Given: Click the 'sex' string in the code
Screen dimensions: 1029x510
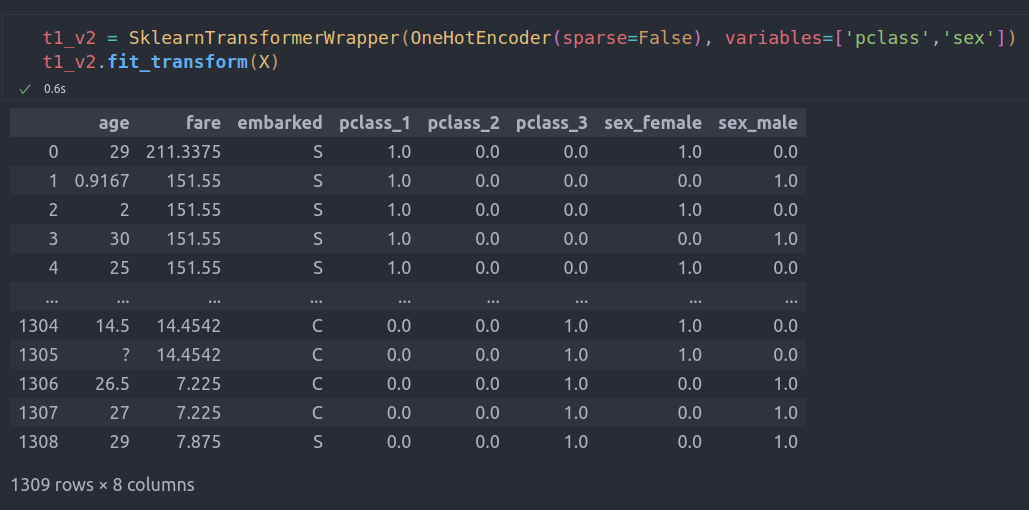Looking at the screenshot, I should tap(968, 37).
